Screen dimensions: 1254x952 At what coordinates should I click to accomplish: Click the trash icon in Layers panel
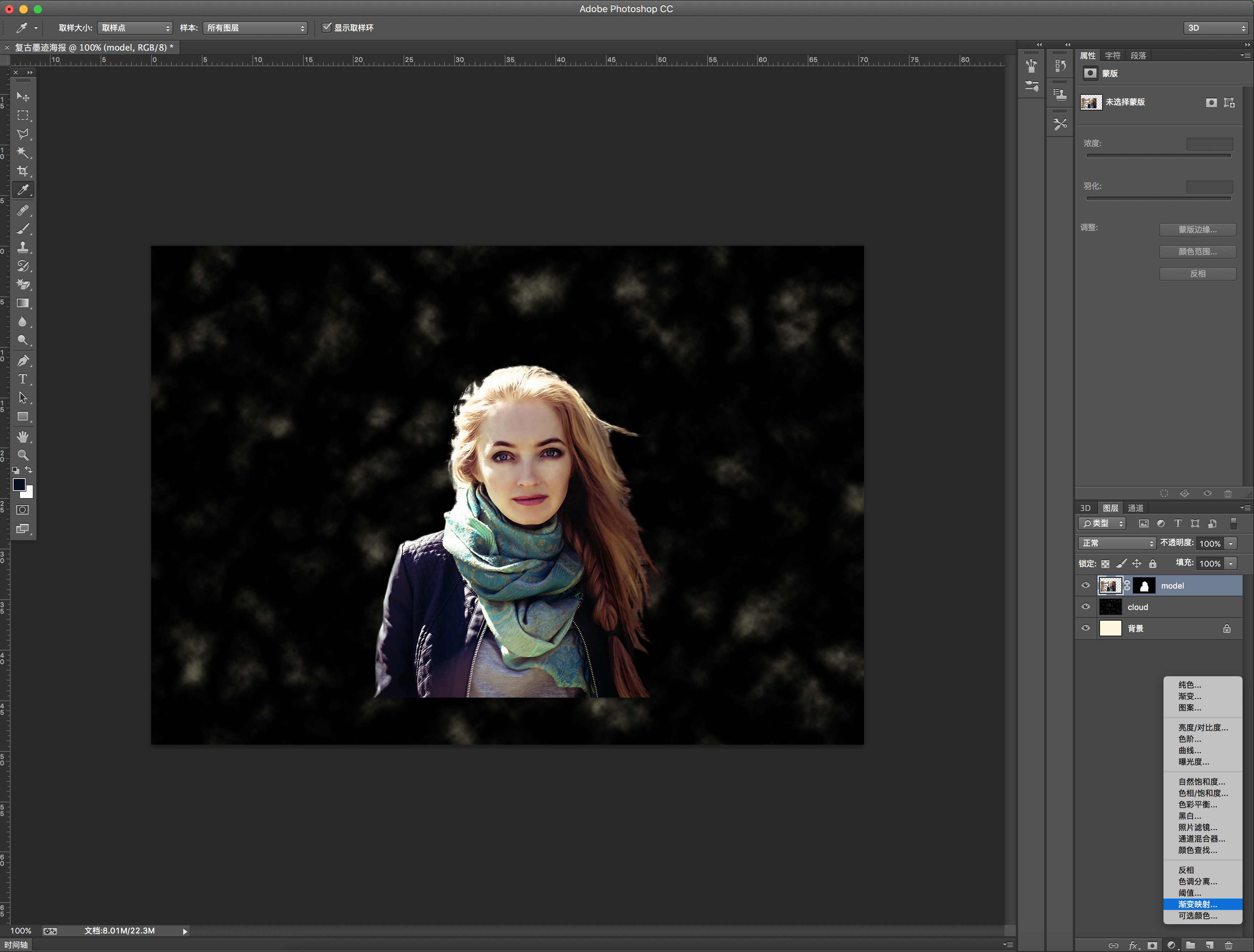[1228, 945]
